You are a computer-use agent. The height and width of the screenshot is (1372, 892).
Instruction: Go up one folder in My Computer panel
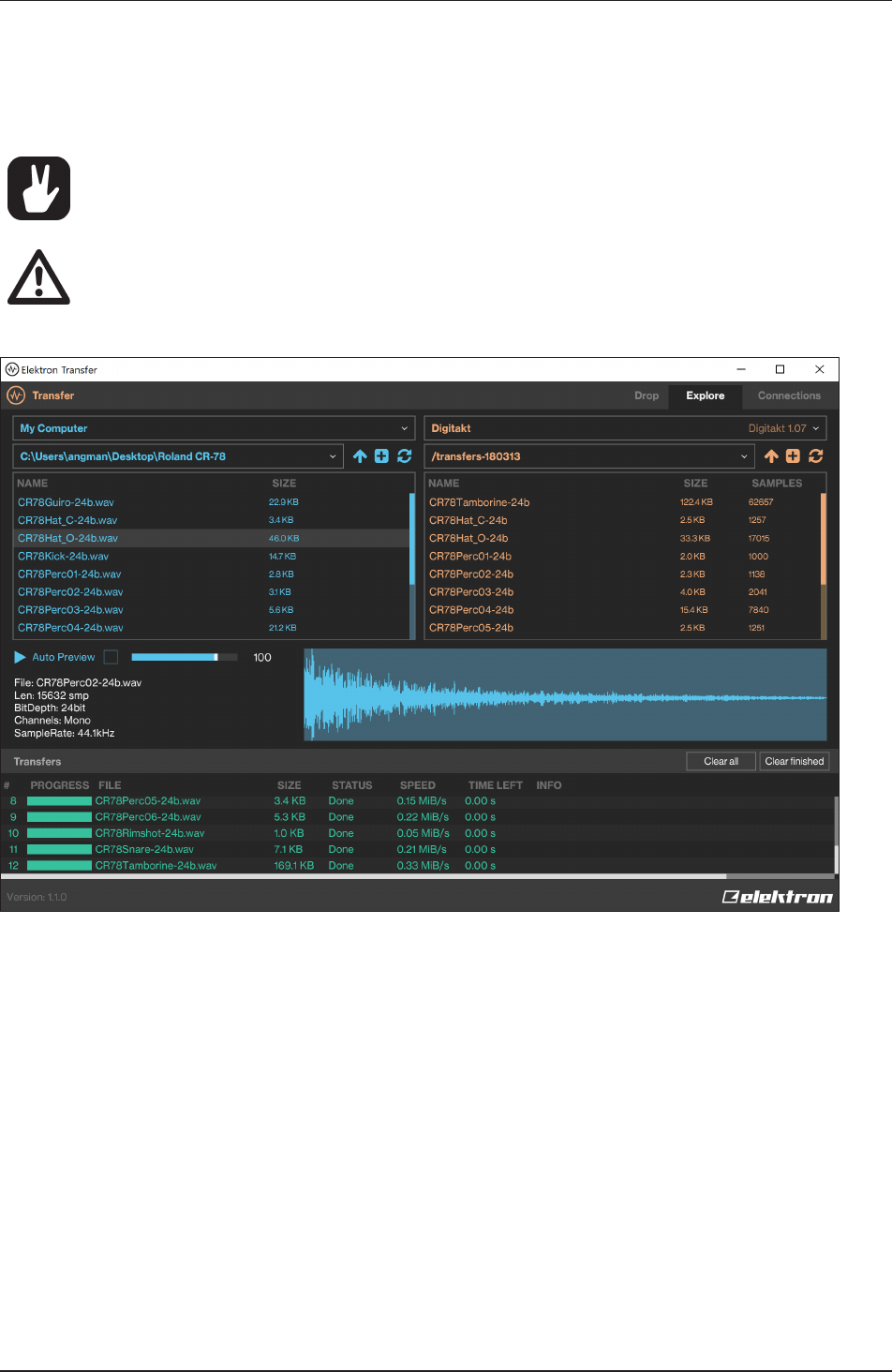click(x=360, y=456)
